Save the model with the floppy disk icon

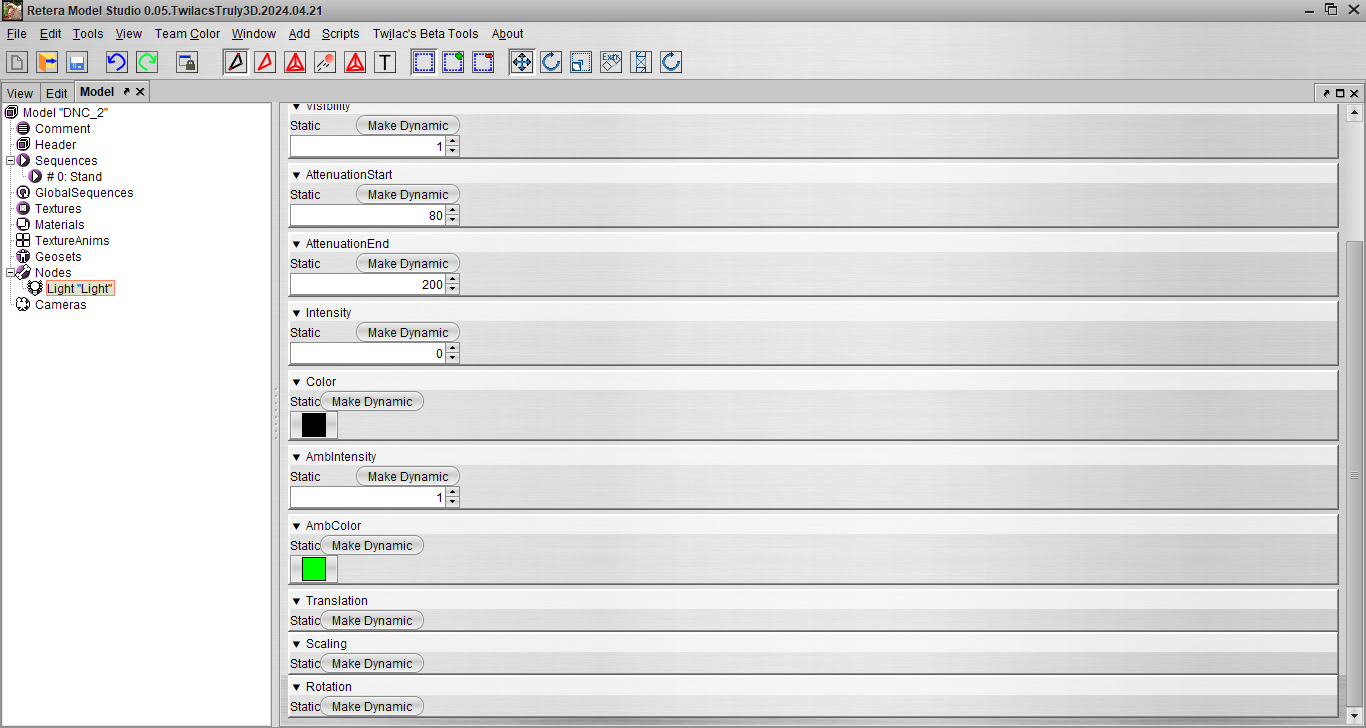[77, 62]
